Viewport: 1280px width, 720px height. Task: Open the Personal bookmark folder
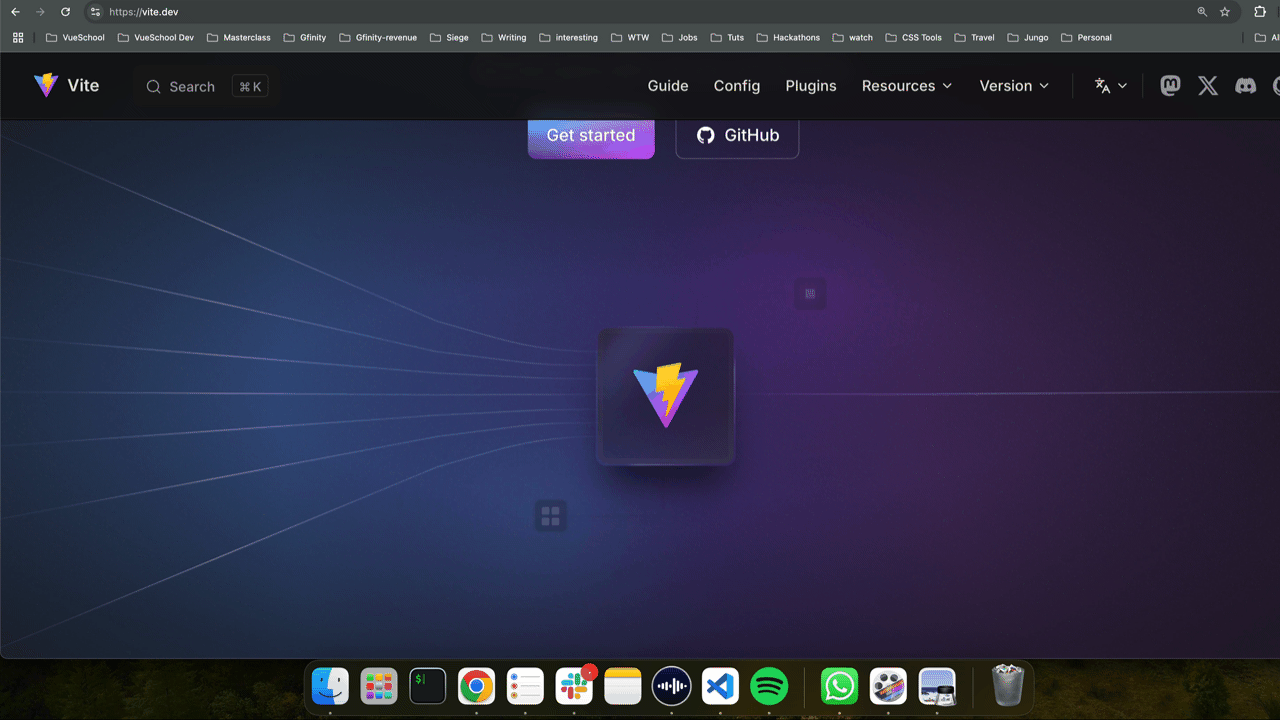1086,38
